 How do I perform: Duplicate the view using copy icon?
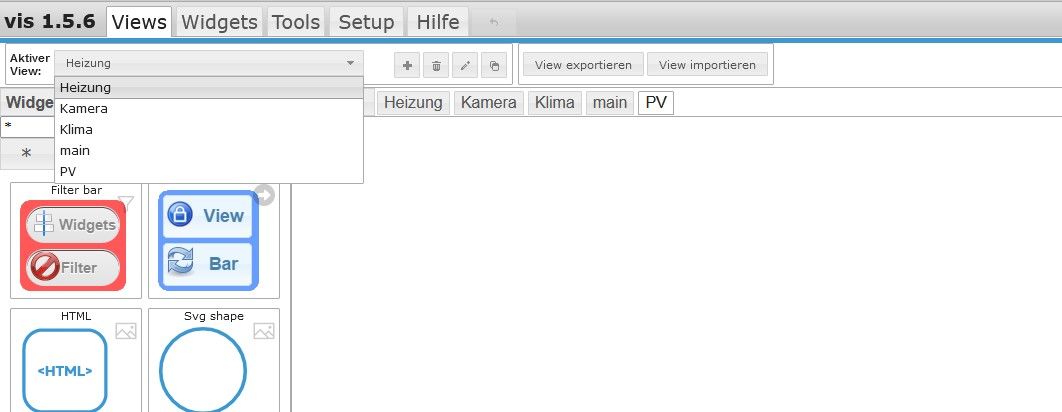[x=494, y=66]
